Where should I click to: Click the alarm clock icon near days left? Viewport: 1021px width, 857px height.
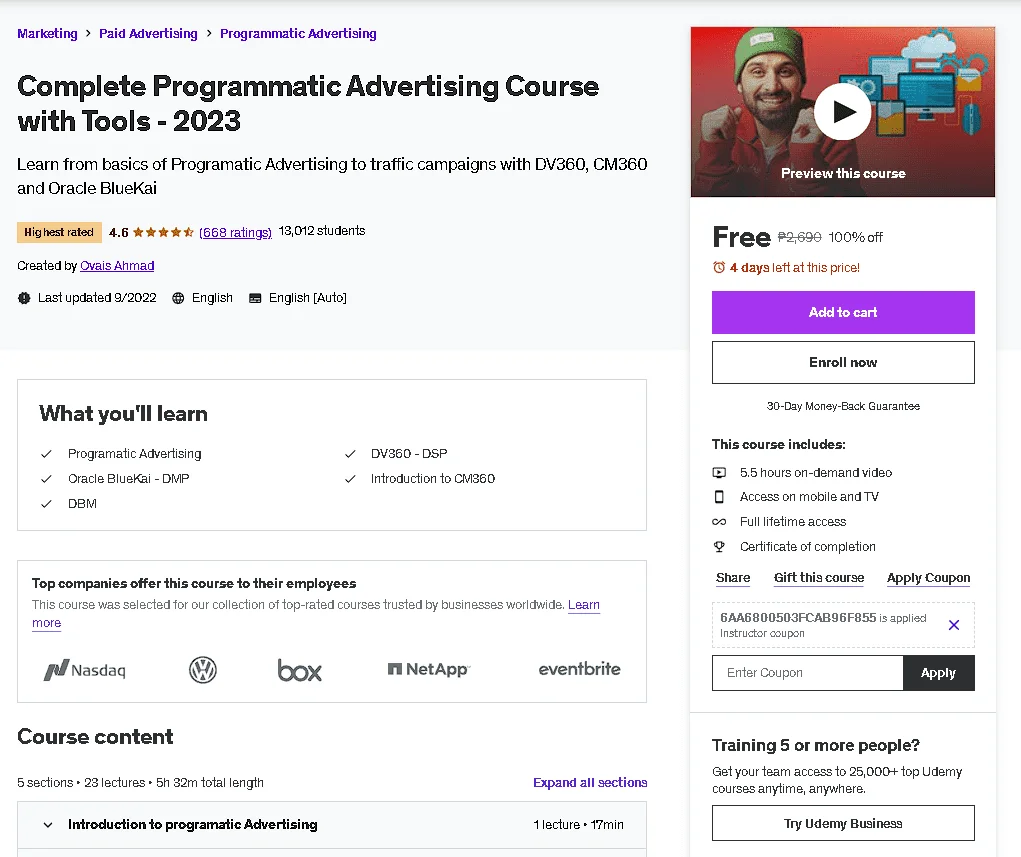pos(719,268)
